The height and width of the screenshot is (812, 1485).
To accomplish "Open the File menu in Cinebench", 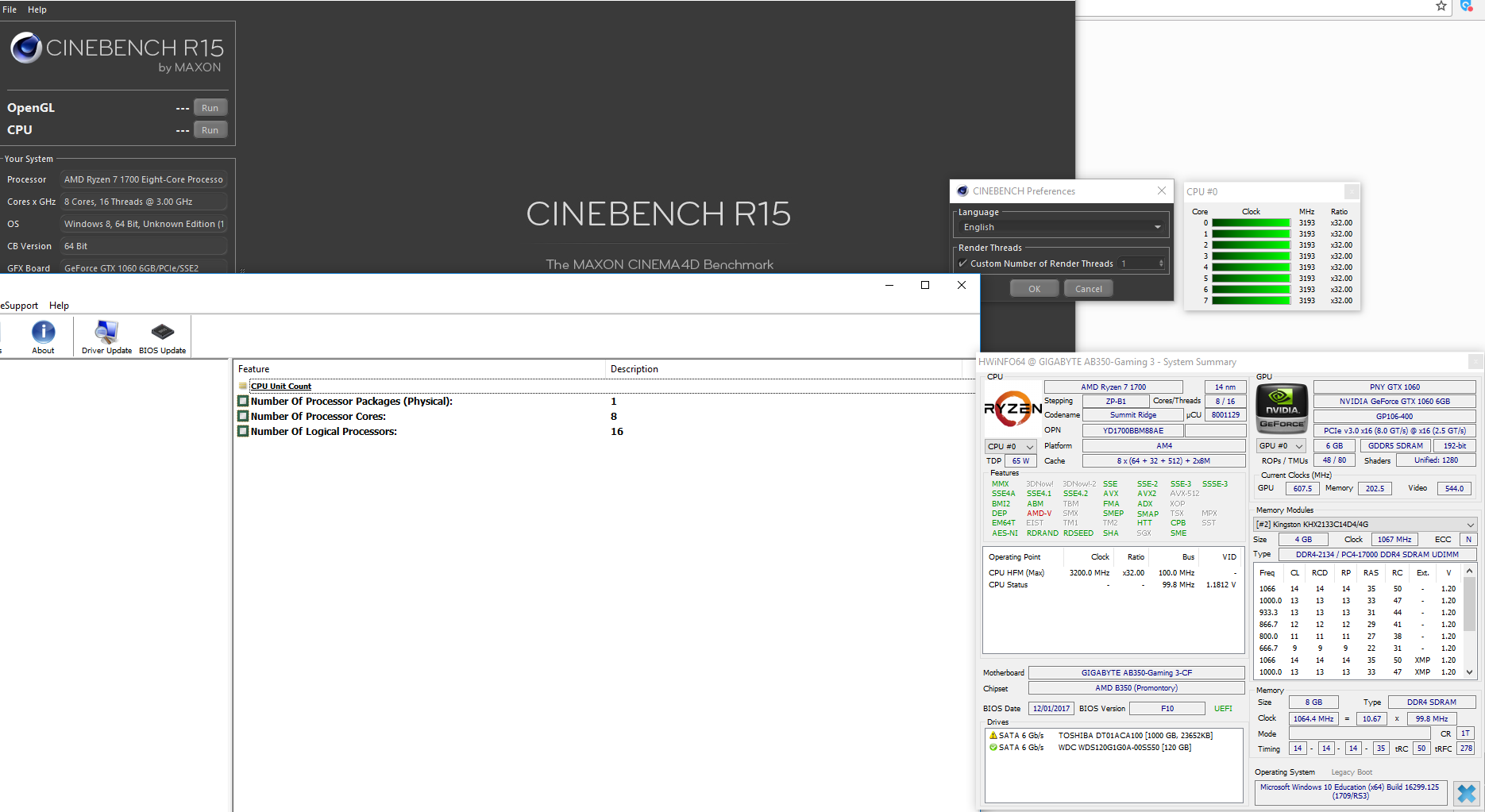I will click(x=10, y=10).
